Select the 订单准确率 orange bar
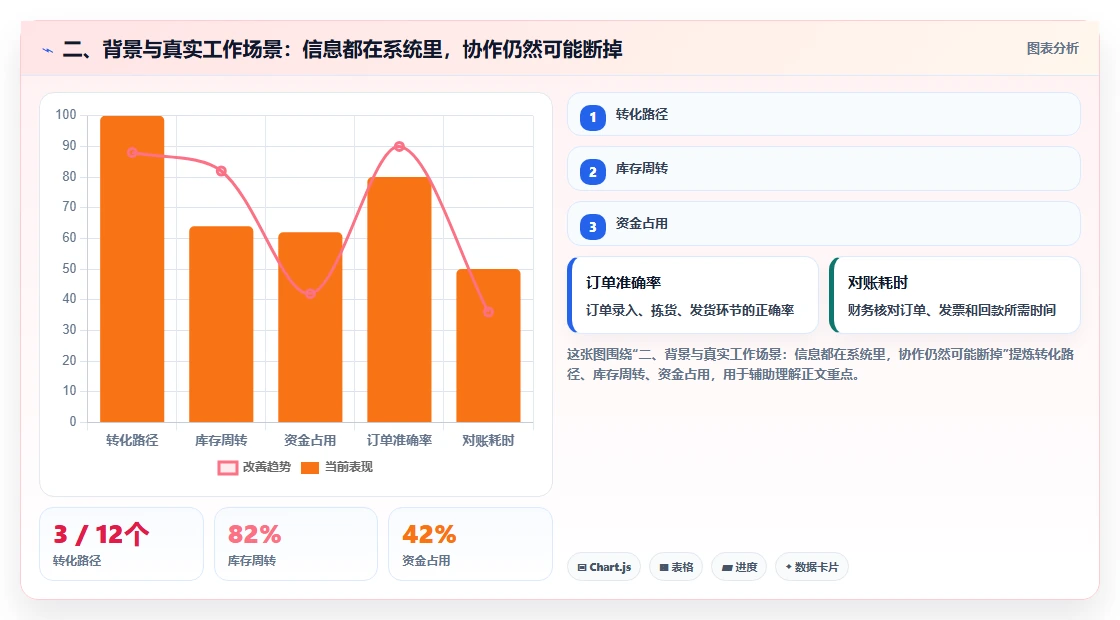This screenshot has width=1120, height=620. (399, 299)
